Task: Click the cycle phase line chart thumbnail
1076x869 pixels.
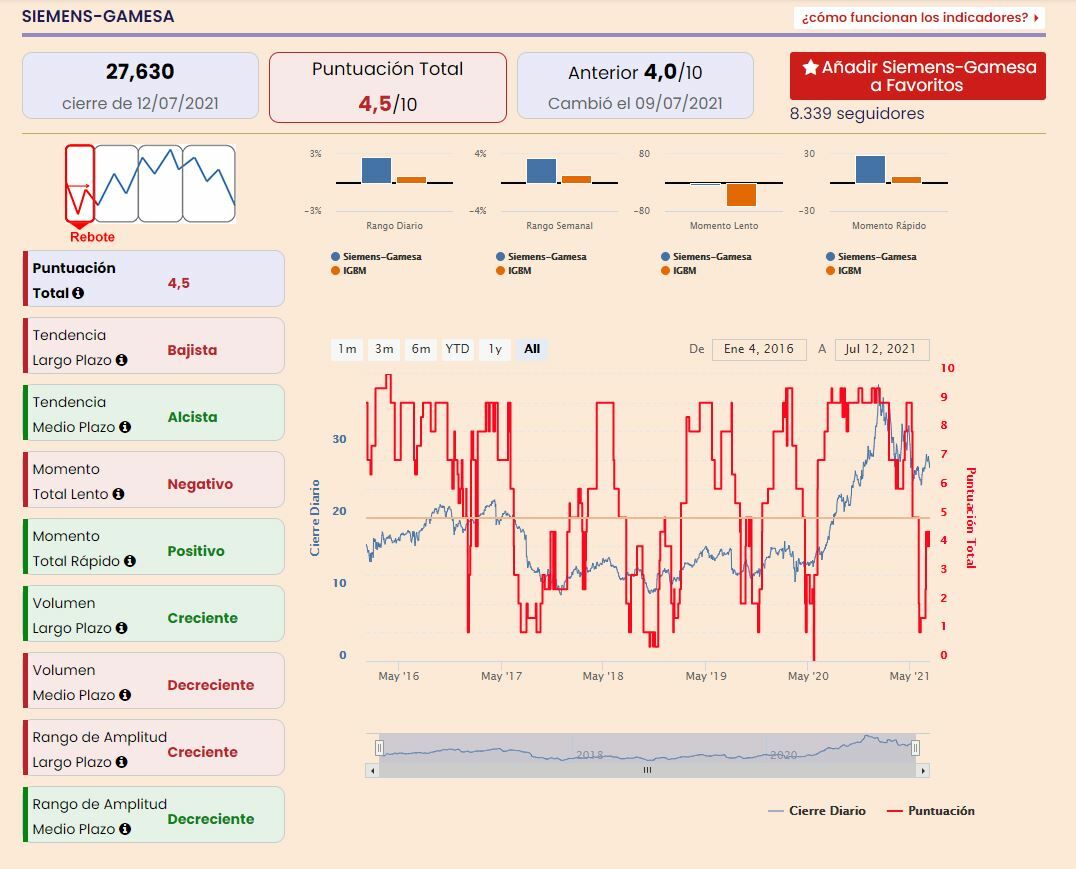Action: tap(150, 183)
